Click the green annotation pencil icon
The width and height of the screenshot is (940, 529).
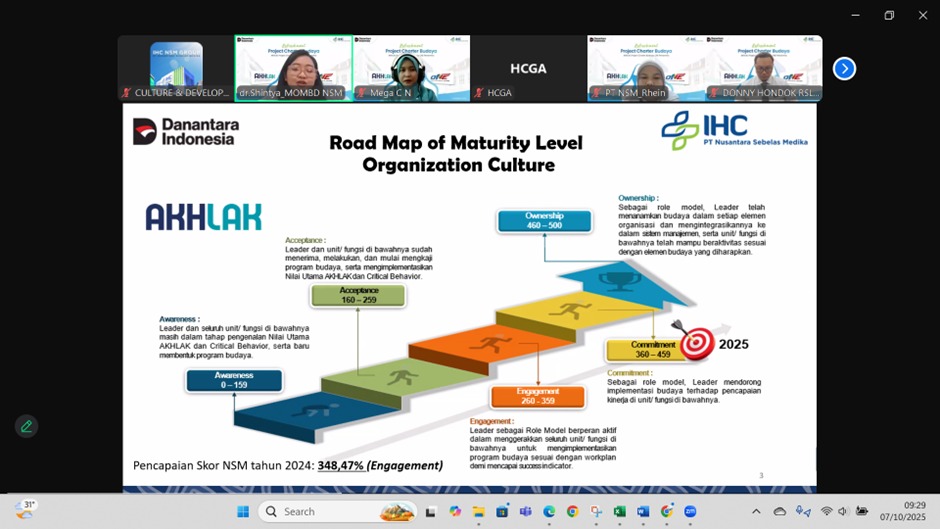coord(26,426)
